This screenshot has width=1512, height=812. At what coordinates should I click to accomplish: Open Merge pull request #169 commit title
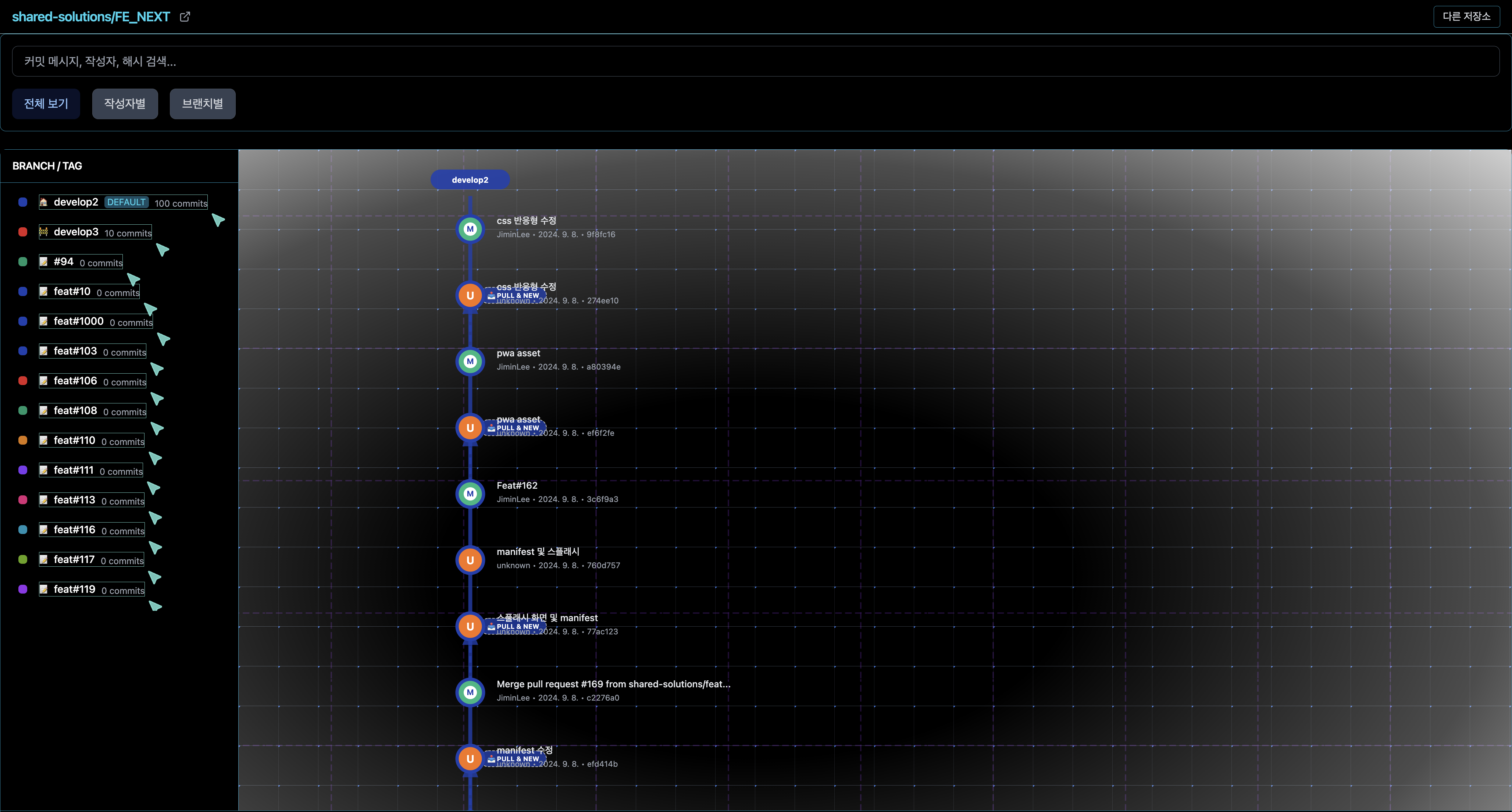point(613,684)
